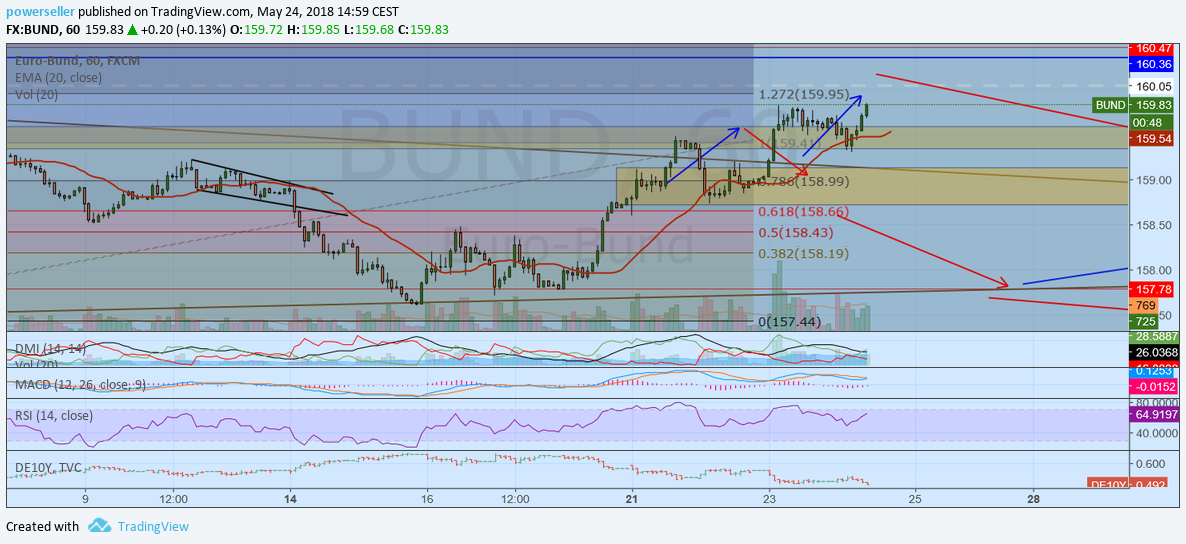This screenshot has width=1186, height=544.
Task: Click the RSI (14, close) indicator label
Action: pyautogui.click(x=54, y=415)
